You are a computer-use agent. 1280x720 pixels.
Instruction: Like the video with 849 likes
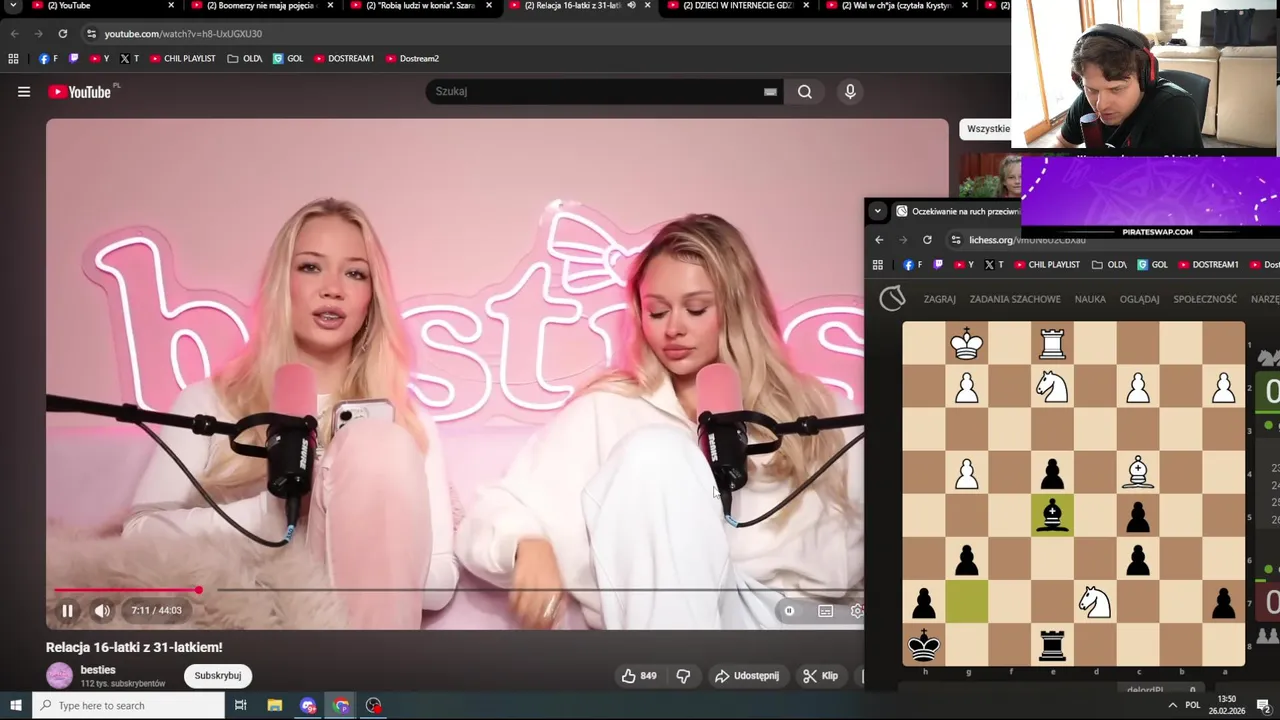(x=638, y=676)
